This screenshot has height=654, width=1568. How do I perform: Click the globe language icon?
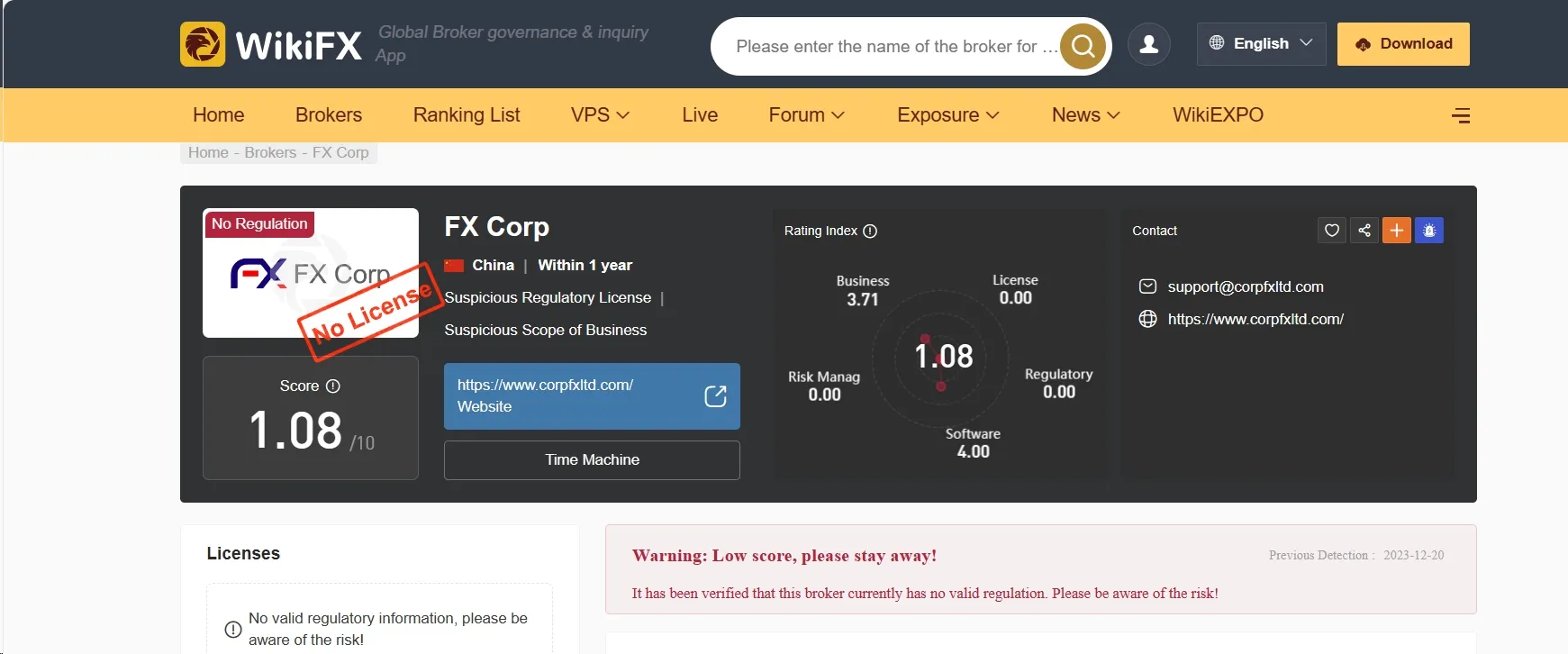(1217, 42)
